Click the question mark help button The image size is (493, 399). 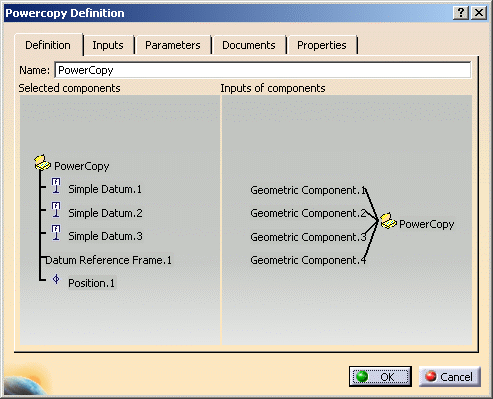tap(461, 13)
